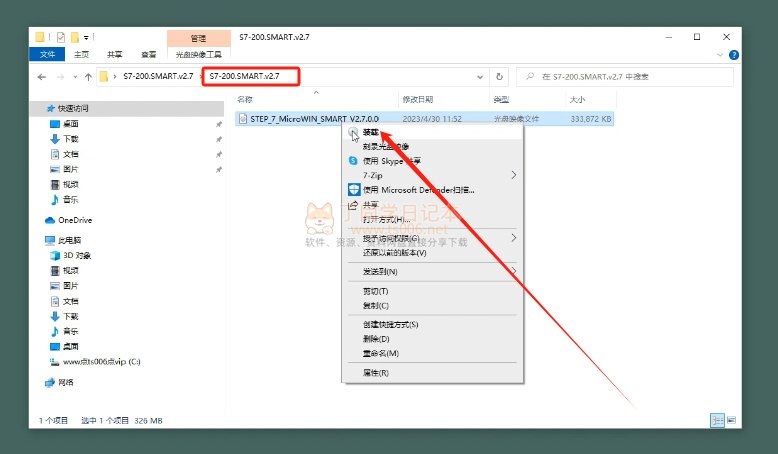
Task: Click the refresh button beside address bar
Action: point(499,77)
